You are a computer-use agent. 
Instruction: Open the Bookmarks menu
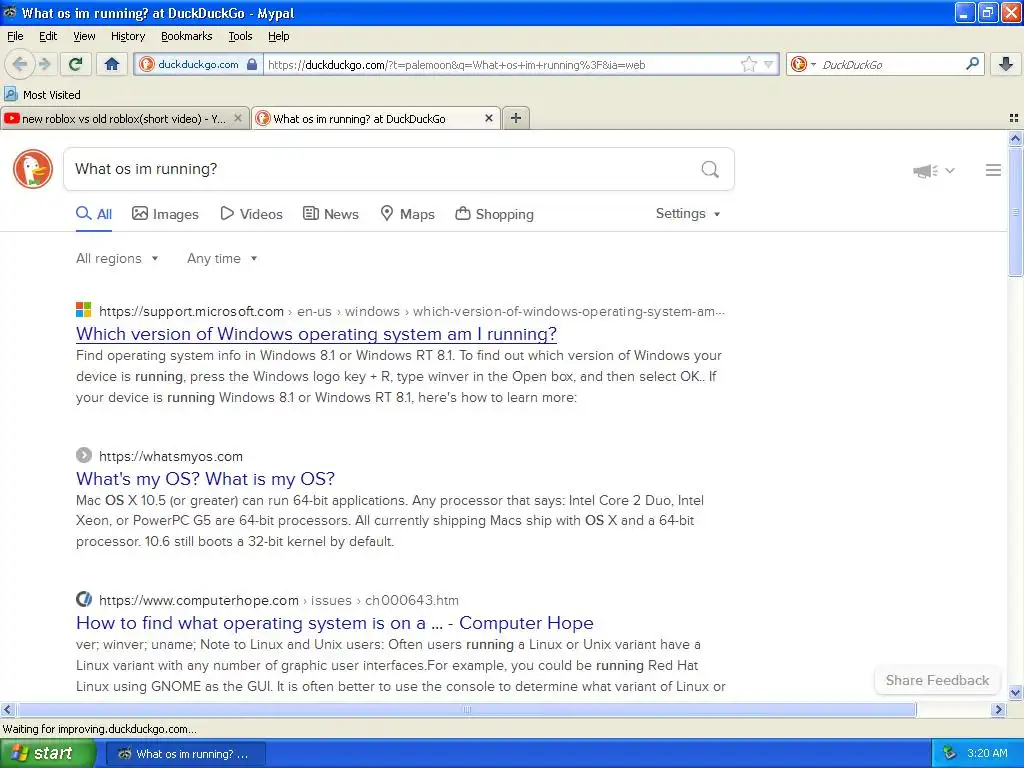click(186, 36)
